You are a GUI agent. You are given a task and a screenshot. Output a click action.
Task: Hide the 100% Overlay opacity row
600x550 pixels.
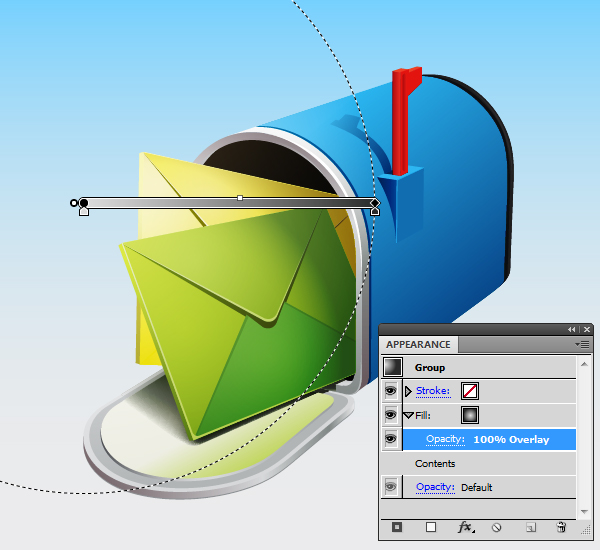coord(391,439)
